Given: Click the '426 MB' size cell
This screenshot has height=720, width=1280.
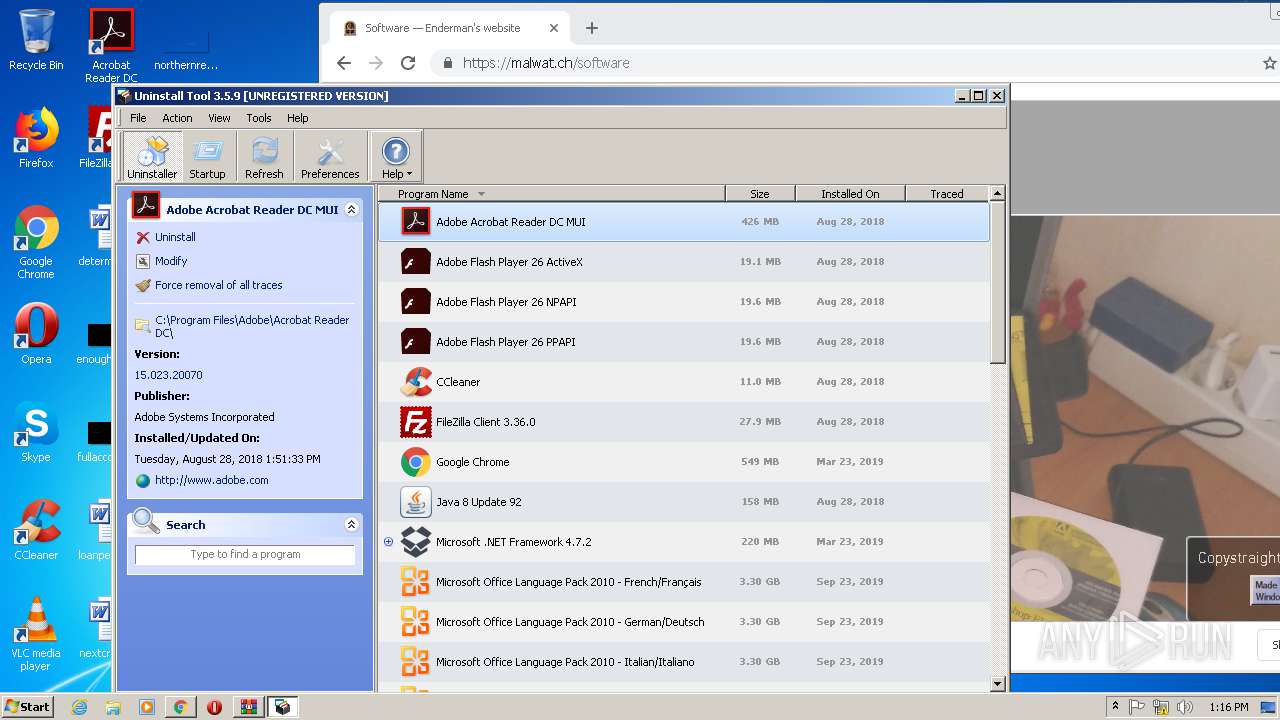Looking at the screenshot, I should tap(760, 221).
